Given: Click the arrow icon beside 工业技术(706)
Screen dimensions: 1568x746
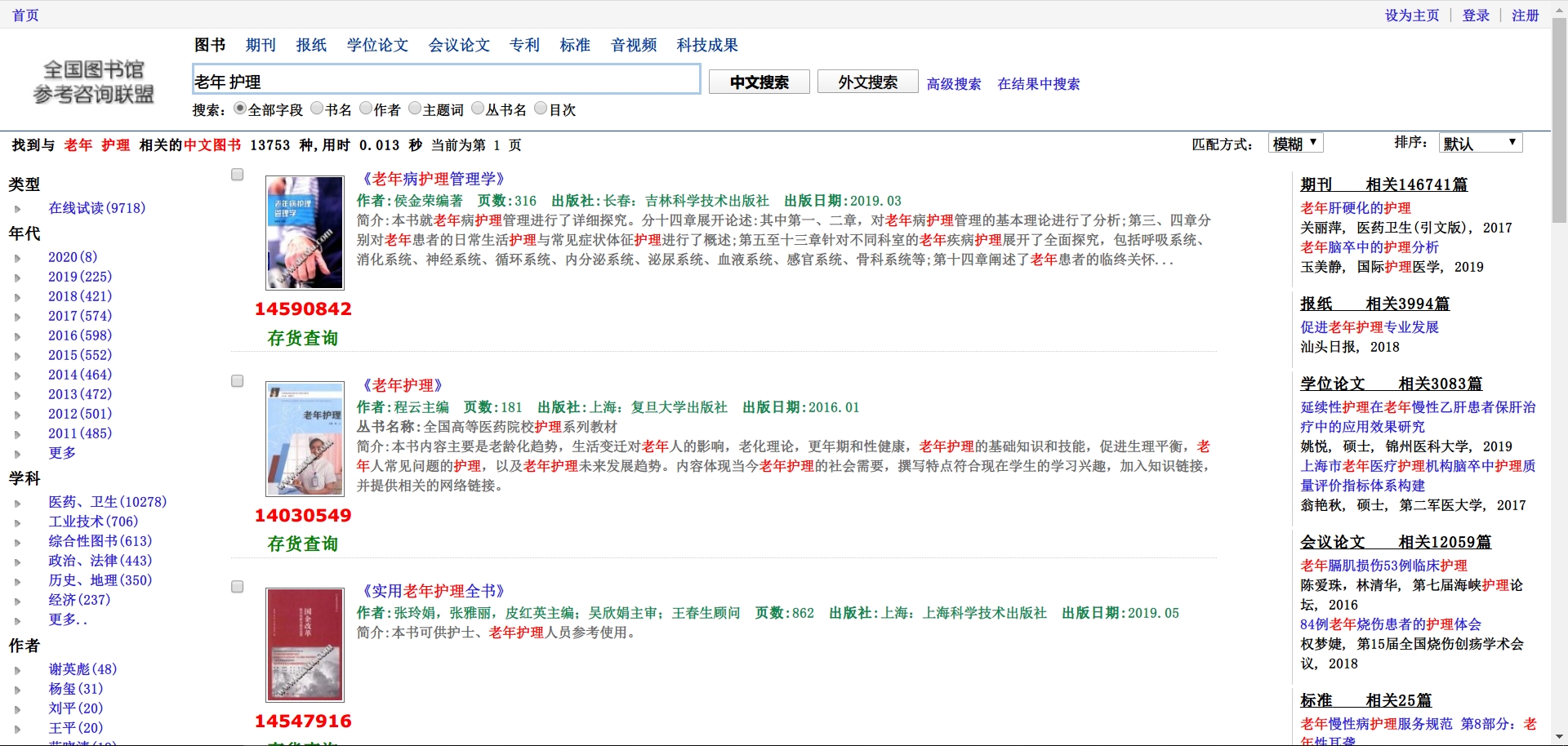Looking at the screenshot, I should click(x=17, y=522).
